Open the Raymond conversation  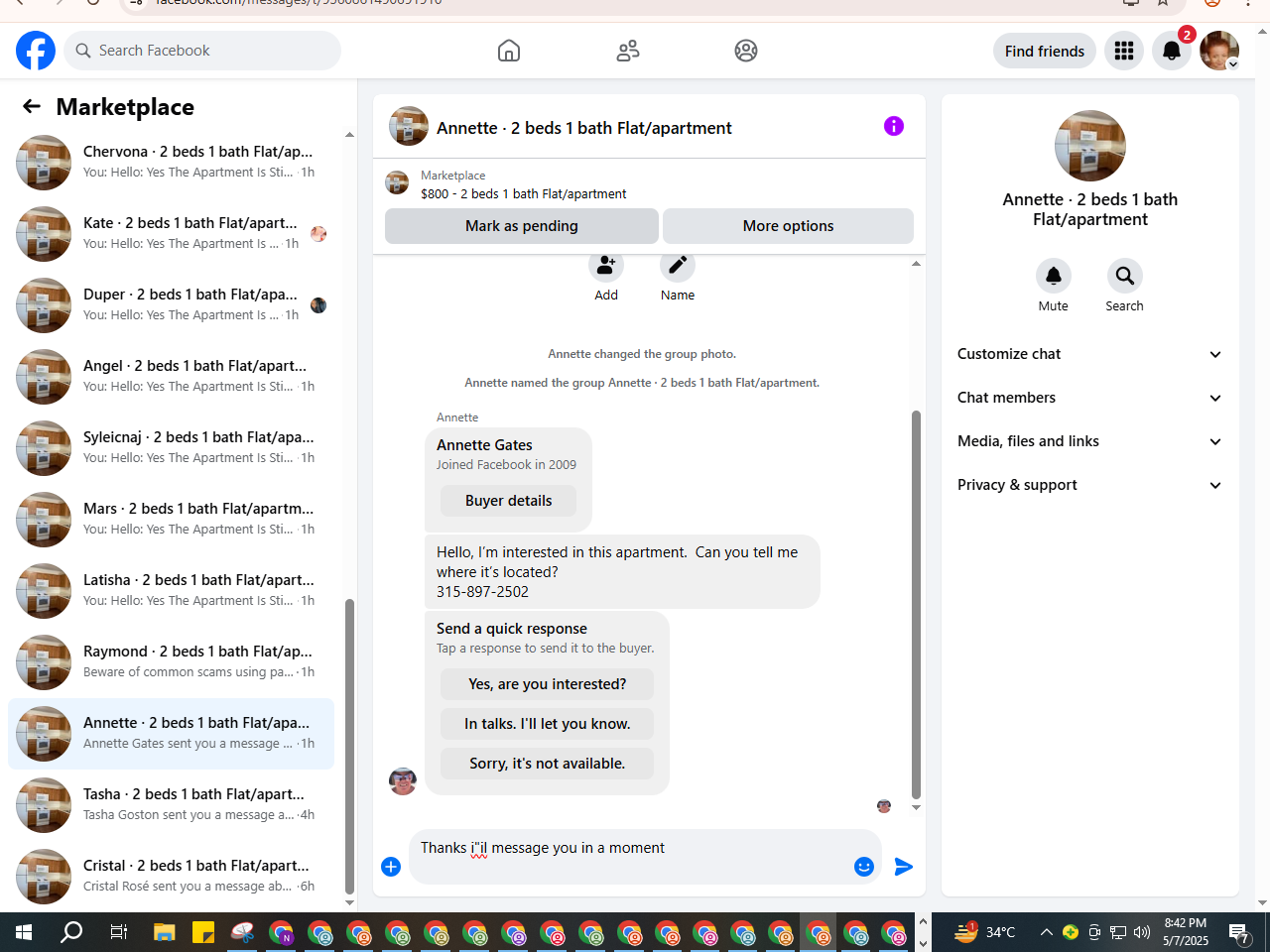click(171, 662)
